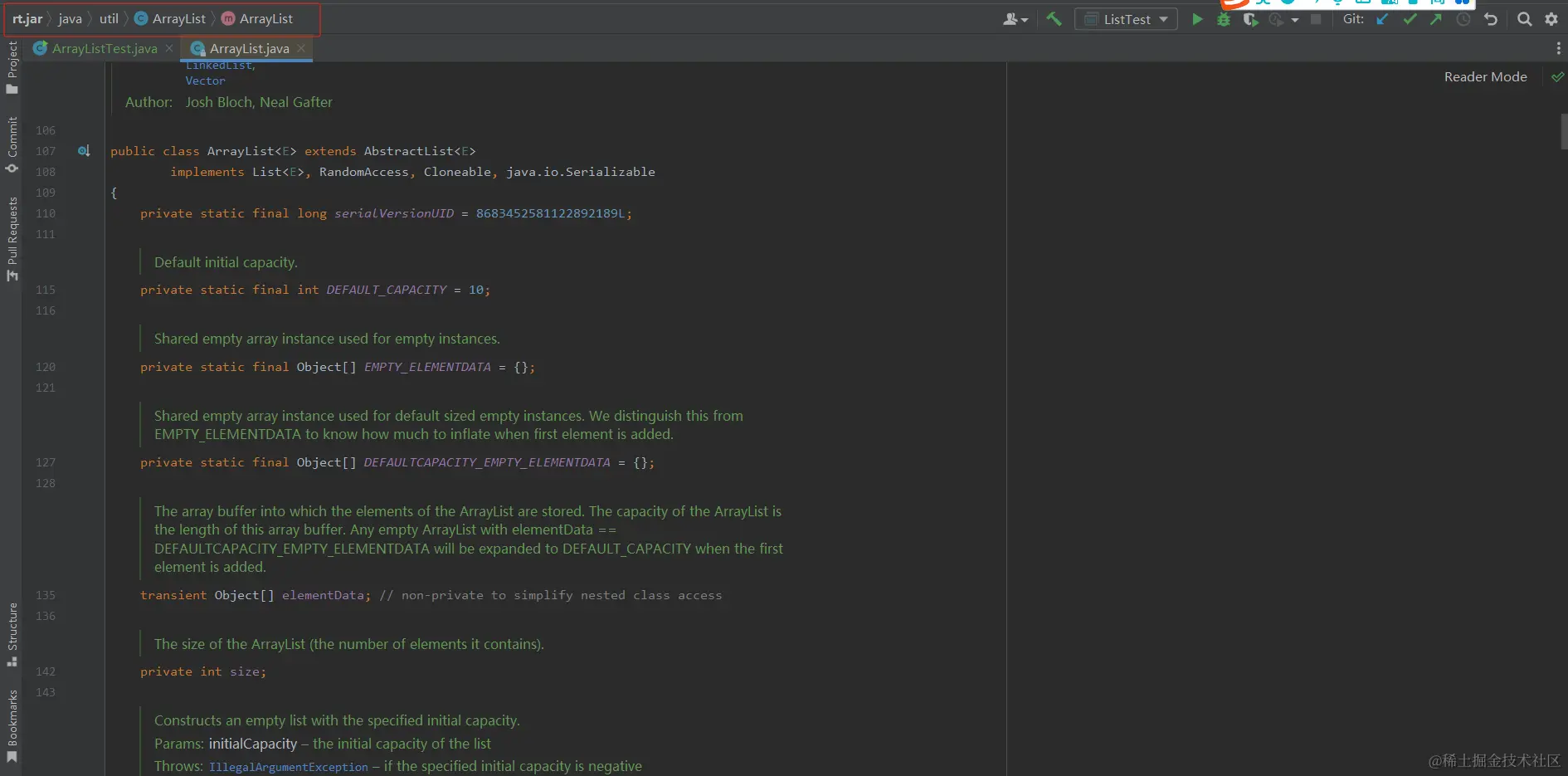1568x776 pixels.
Task: Open the Pull Requests tool window
Action: pyautogui.click(x=12, y=239)
